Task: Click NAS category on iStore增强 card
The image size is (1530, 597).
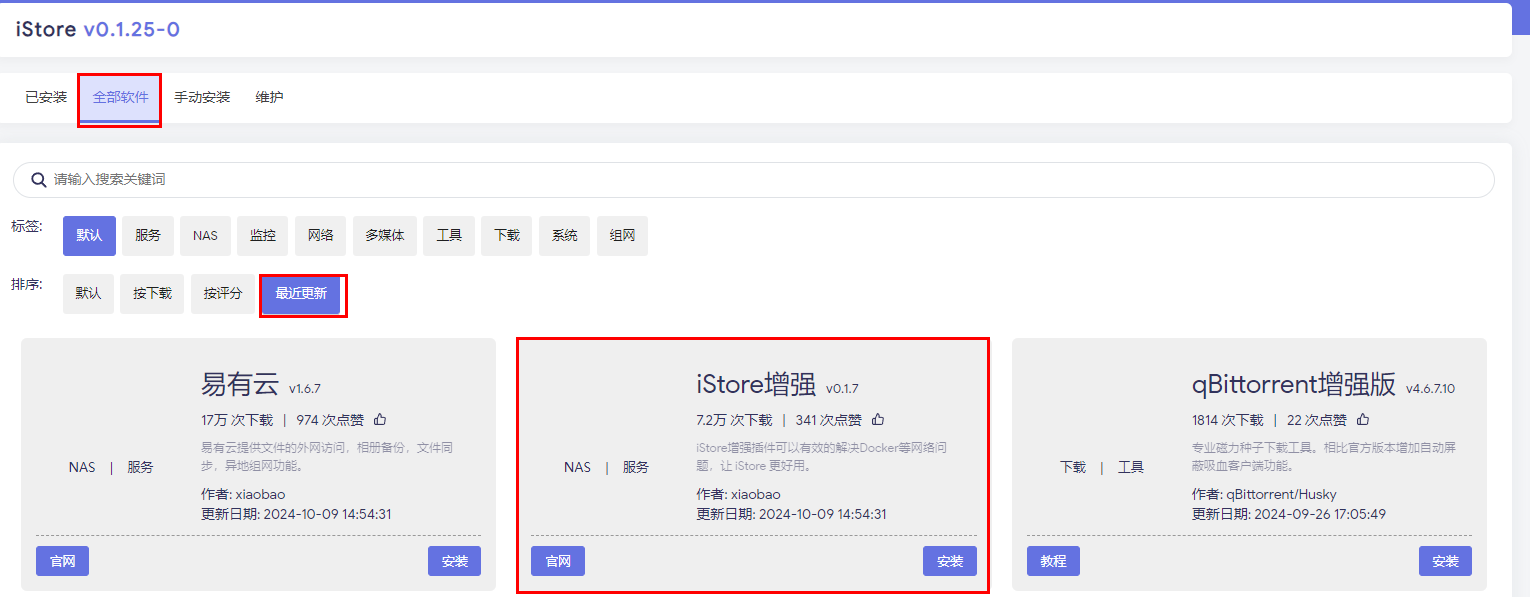Action: pyautogui.click(x=577, y=467)
